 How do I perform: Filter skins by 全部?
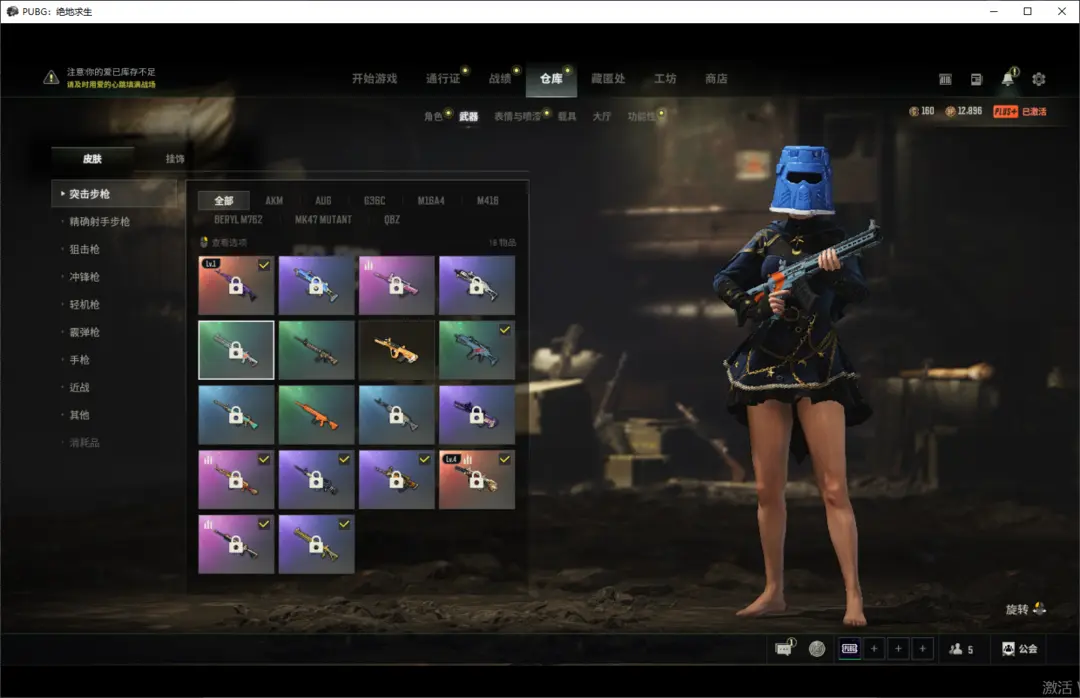pos(224,201)
